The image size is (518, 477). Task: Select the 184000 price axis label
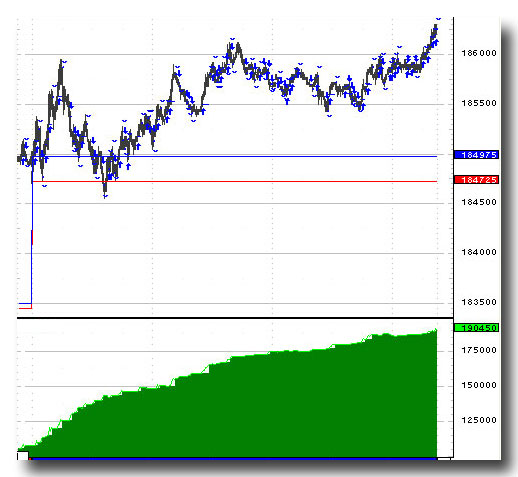(479, 252)
